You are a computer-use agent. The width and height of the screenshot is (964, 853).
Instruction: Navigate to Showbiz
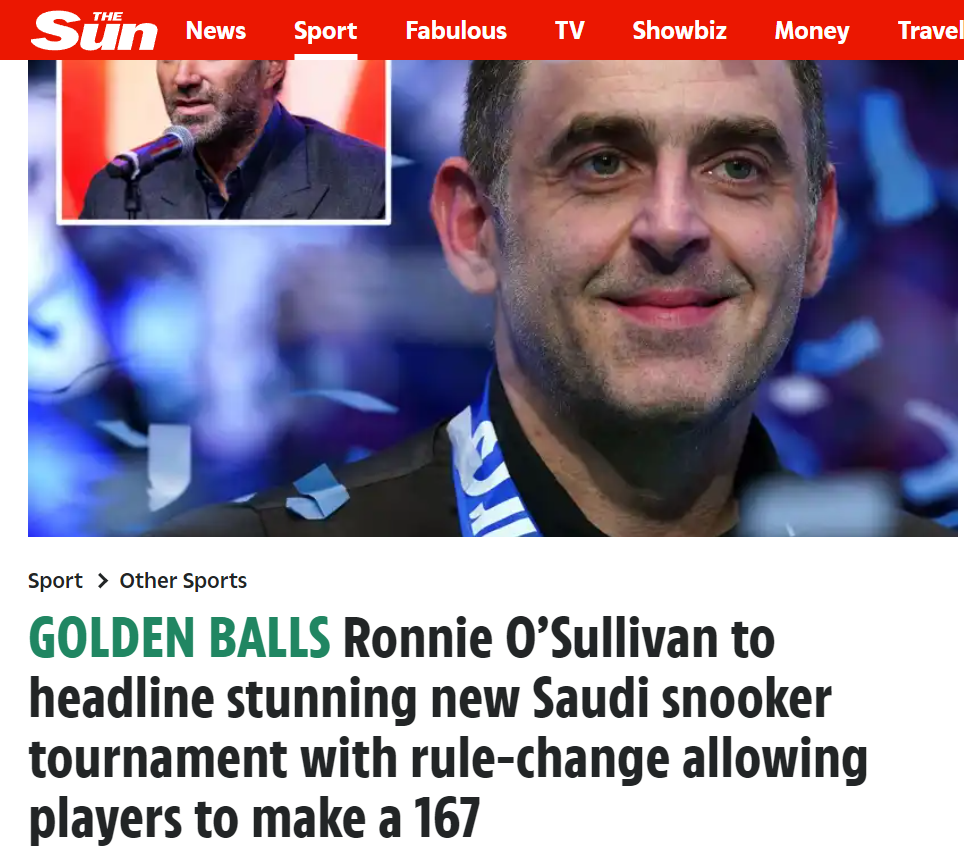click(679, 31)
